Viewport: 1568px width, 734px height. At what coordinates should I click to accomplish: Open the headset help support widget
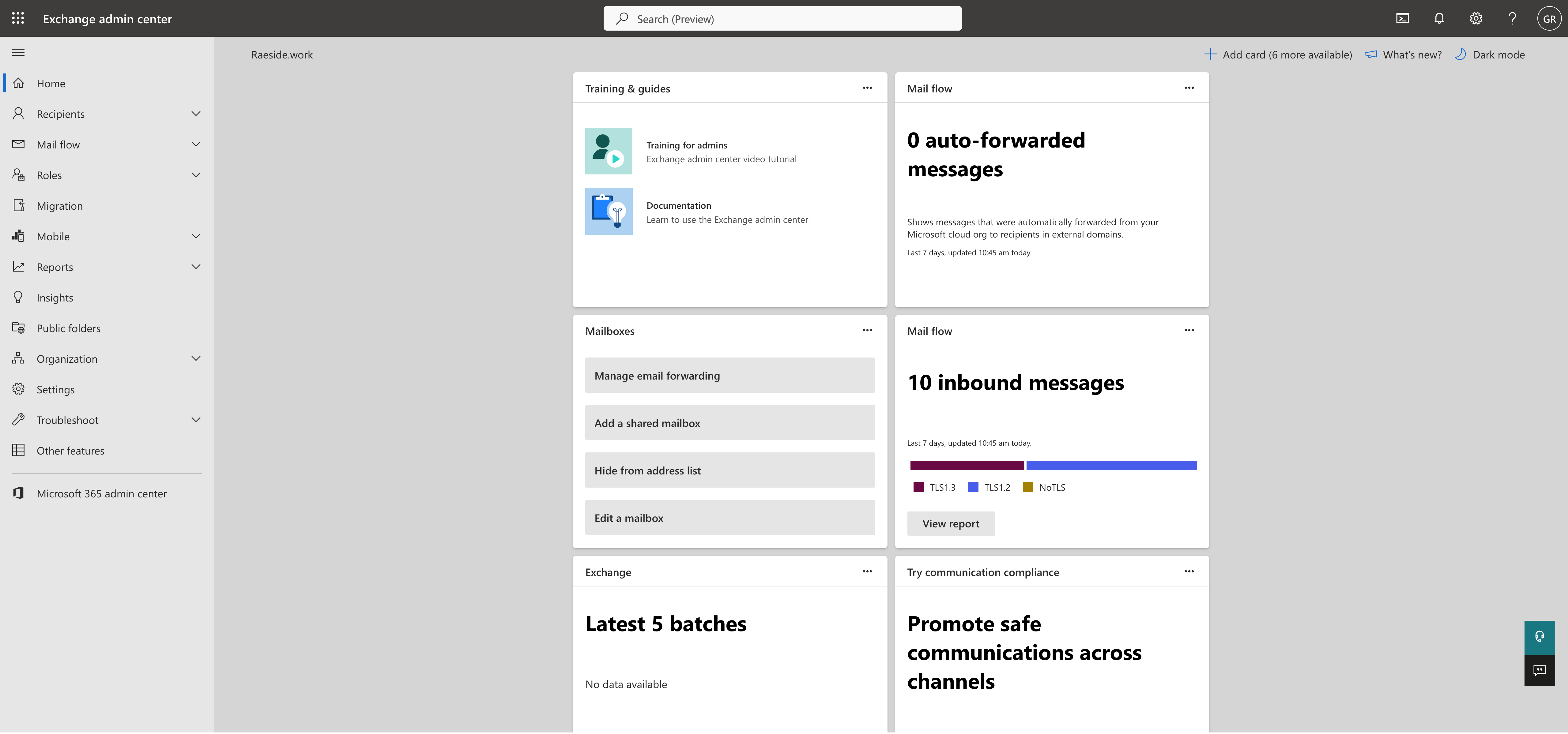(x=1539, y=637)
